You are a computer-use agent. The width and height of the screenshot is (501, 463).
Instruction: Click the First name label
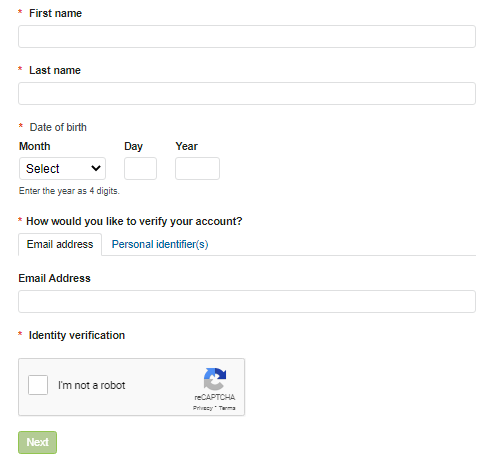pos(55,13)
